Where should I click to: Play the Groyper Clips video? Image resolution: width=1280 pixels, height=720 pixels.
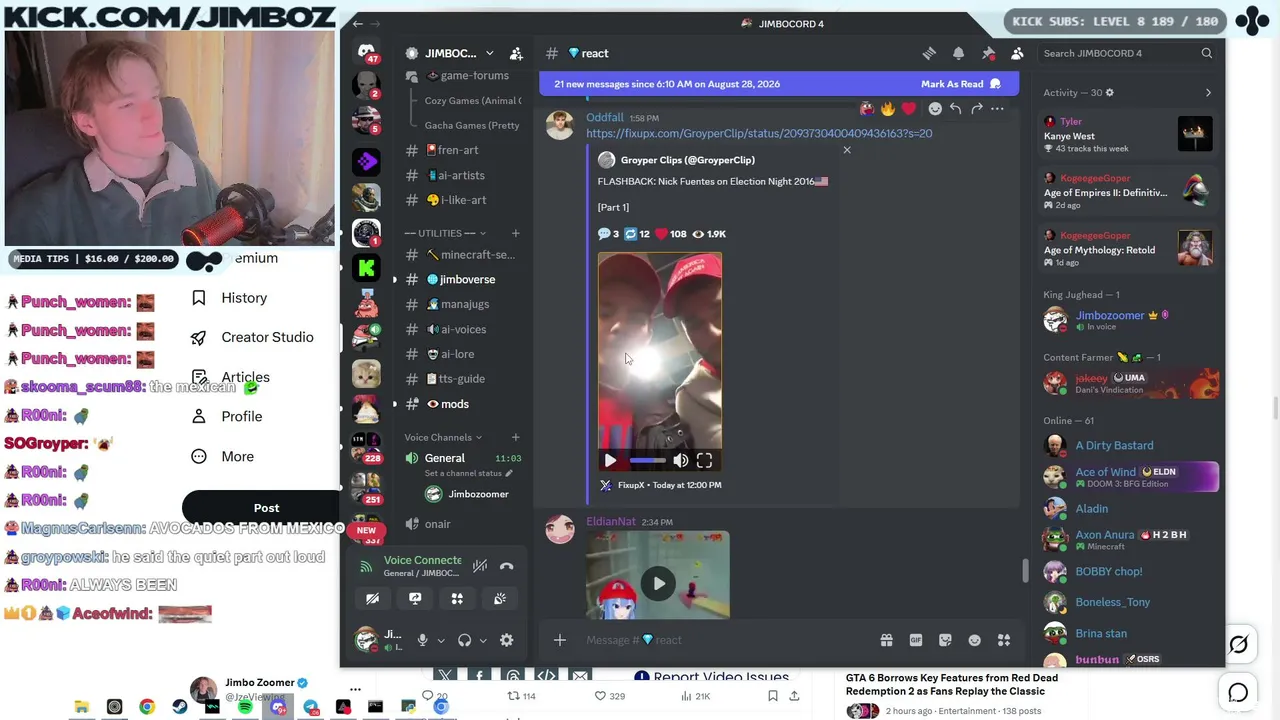(610, 461)
